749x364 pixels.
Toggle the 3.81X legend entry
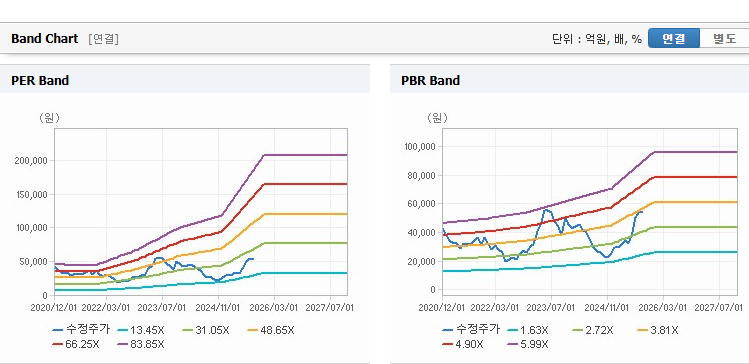pyautogui.click(x=658, y=330)
